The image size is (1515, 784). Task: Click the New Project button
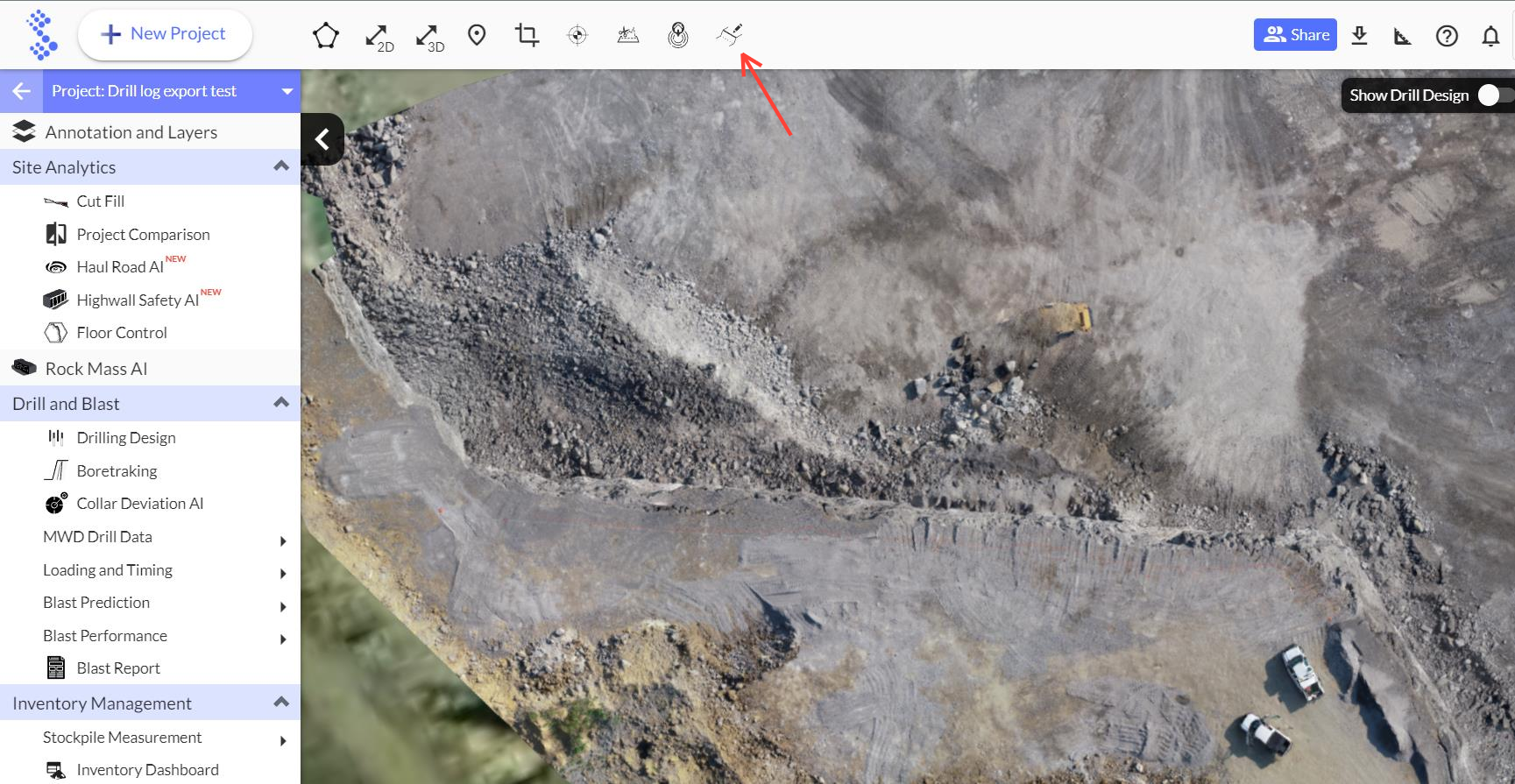[x=165, y=34]
